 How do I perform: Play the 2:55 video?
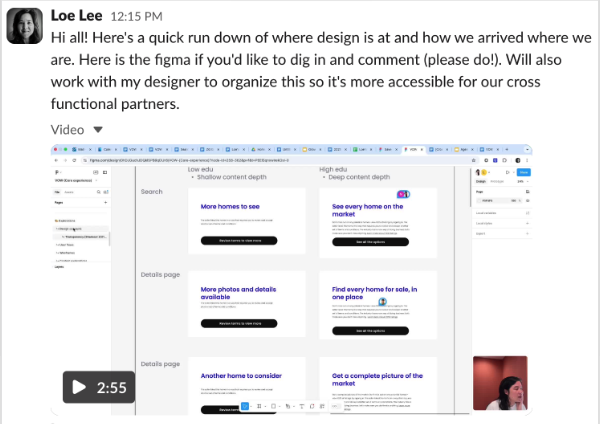[99, 387]
